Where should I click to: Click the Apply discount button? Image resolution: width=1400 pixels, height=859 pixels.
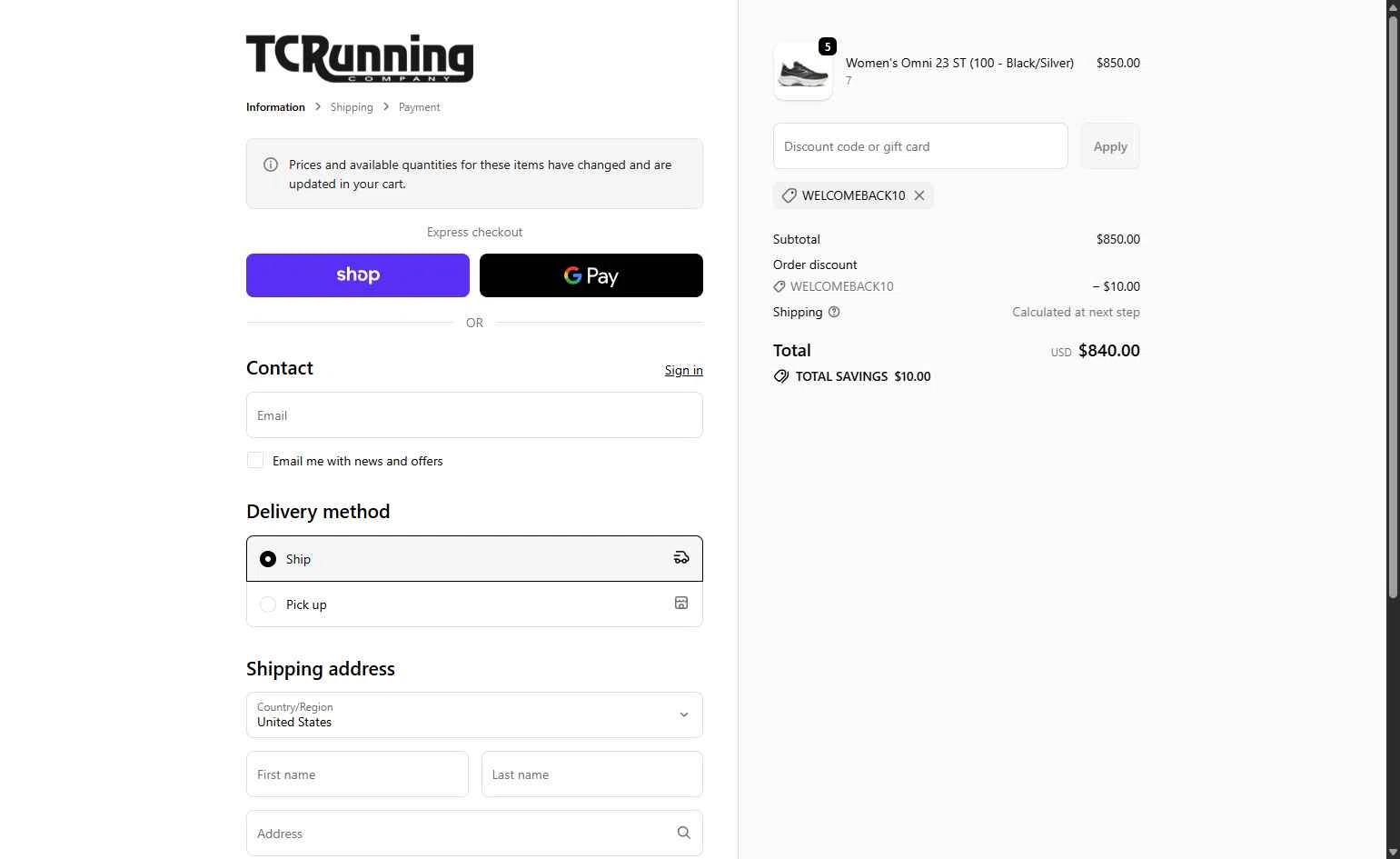(1110, 146)
